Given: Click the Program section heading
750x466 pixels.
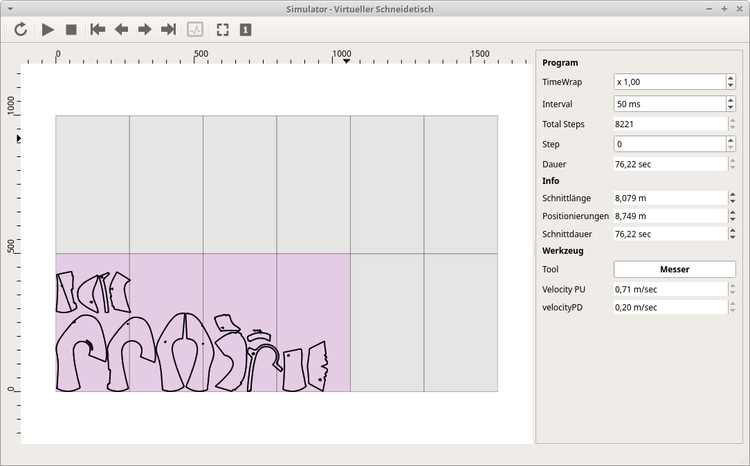Looking at the screenshot, I should [560, 63].
